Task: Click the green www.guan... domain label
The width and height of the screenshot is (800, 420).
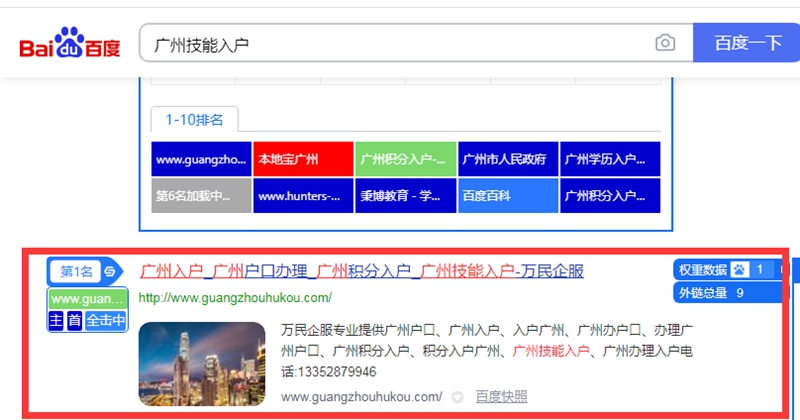Action: click(88, 299)
